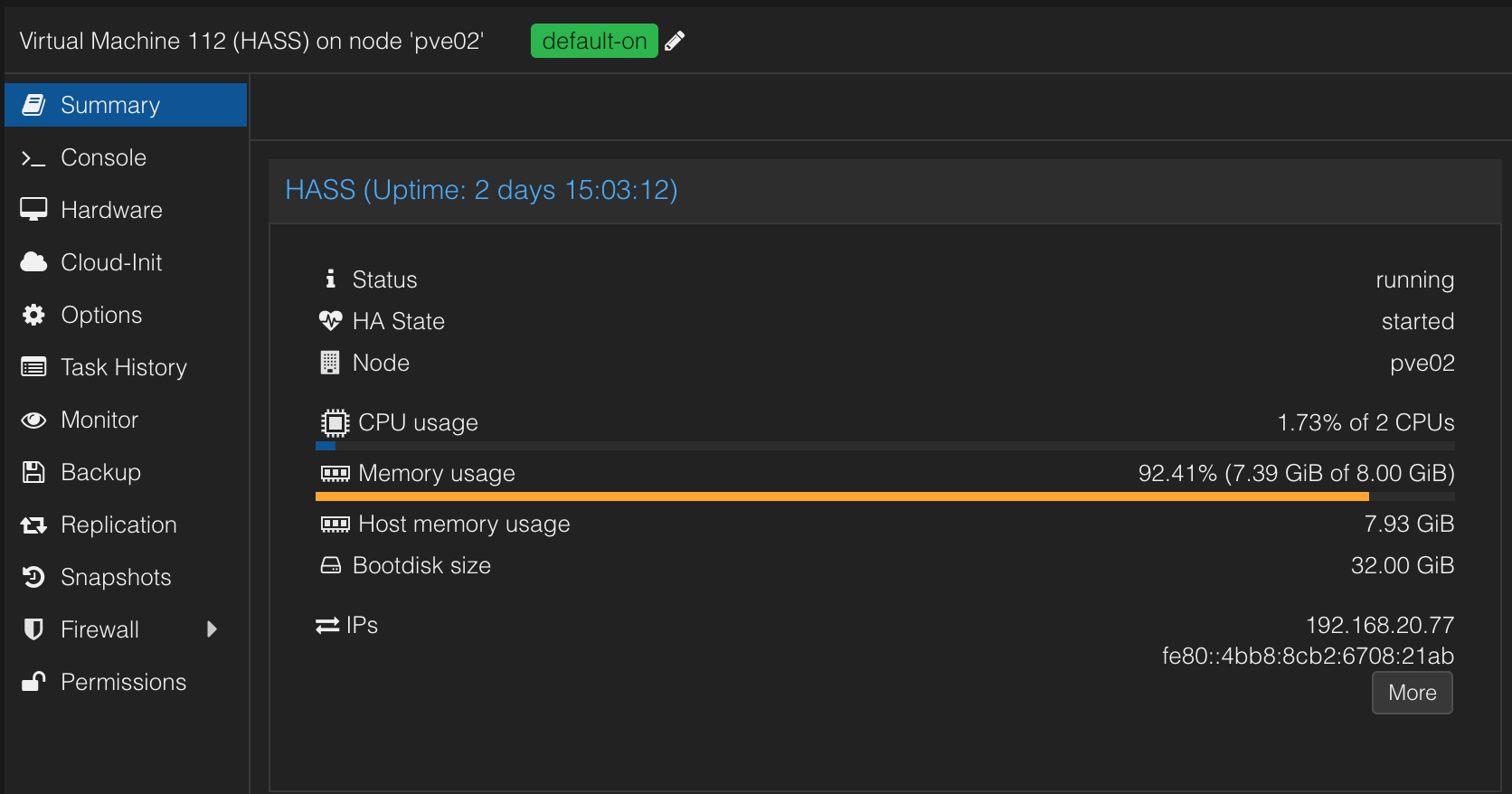Edit tags with the pencil icon
The image size is (1512, 794).
click(x=675, y=41)
